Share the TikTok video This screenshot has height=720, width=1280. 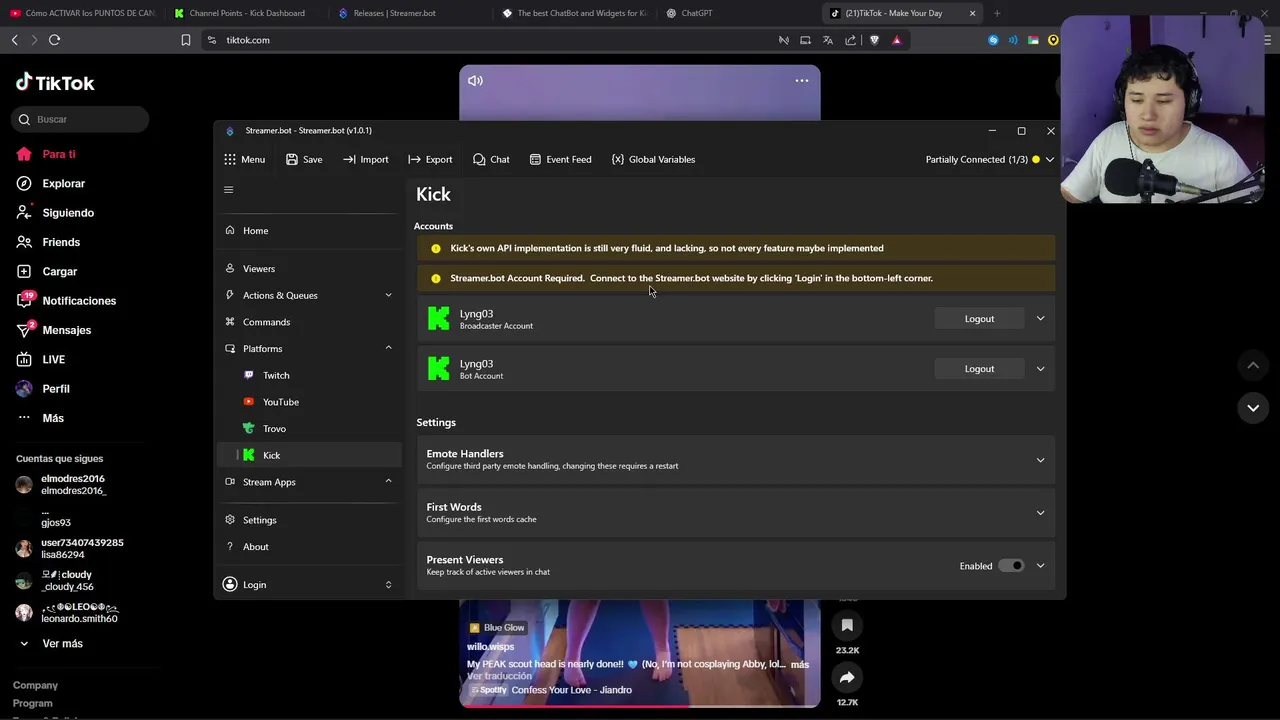click(x=847, y=677)
